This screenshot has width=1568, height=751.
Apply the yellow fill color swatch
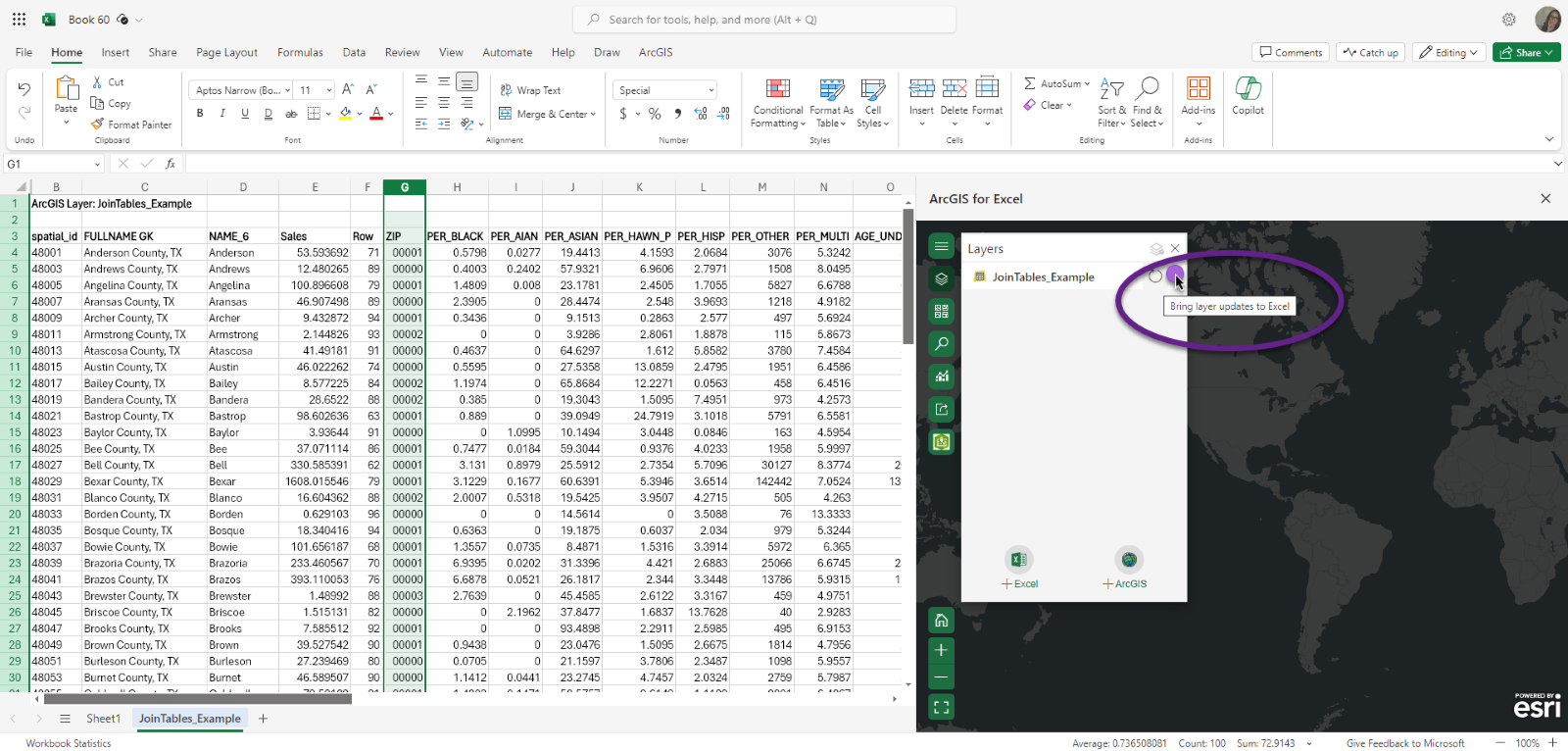click(x=345, y=114)
